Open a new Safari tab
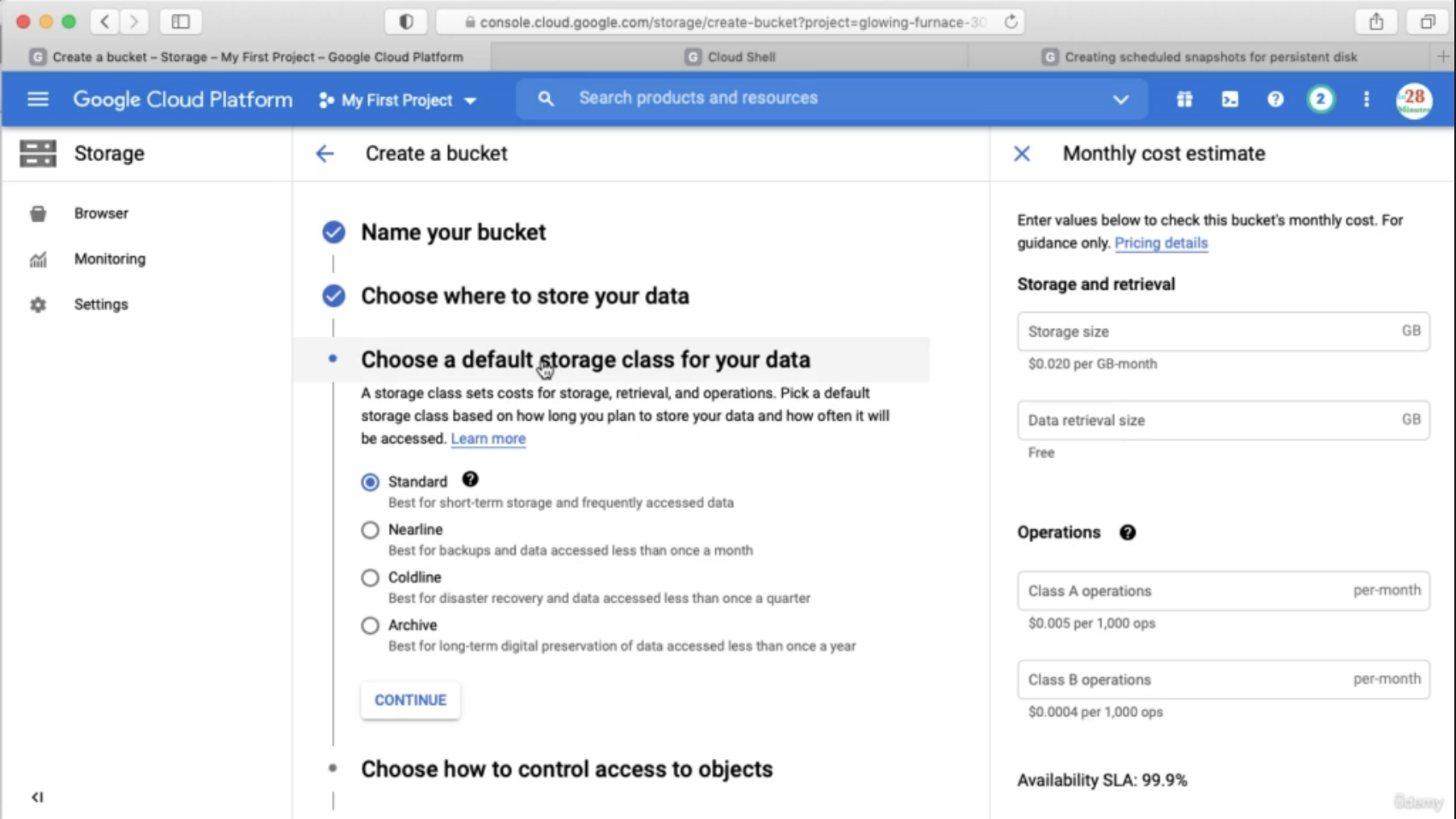 pos(1443,57)
